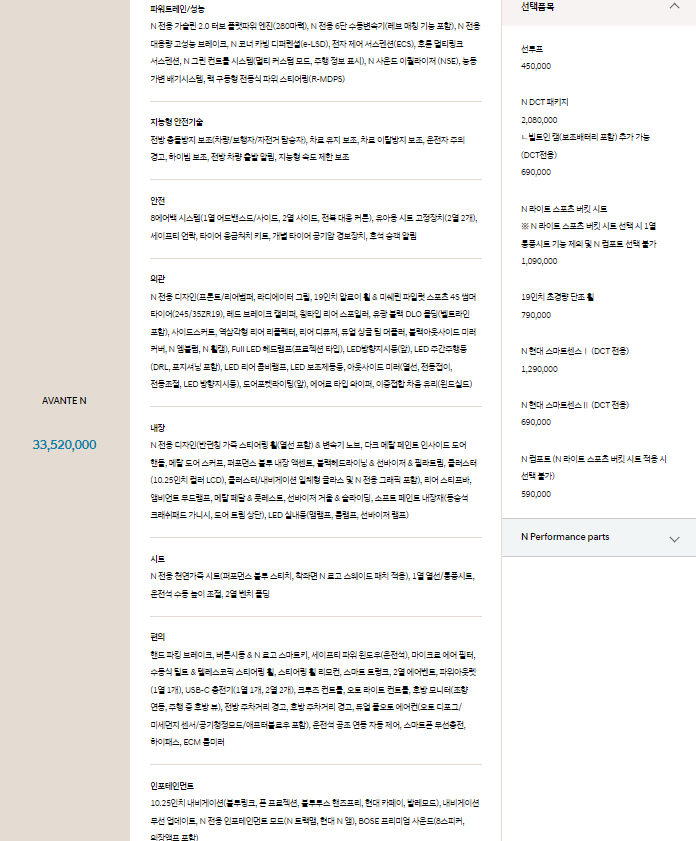Click the 편의 section heading
Image resolution: width=696 pixels, height=841 pixels.
[x=158, y=637]
